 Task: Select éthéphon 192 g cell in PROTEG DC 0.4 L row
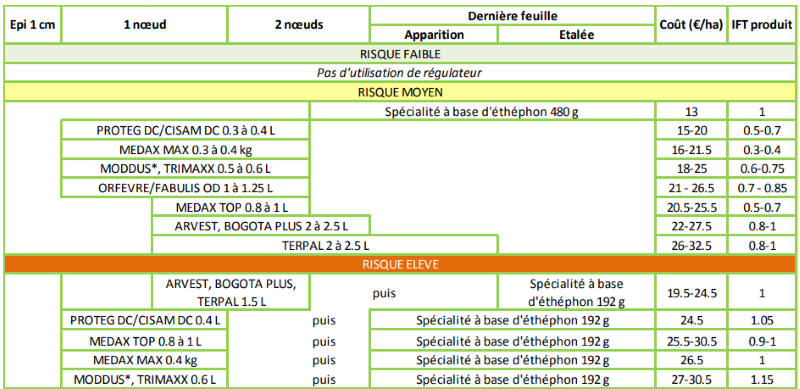point(512,321)
